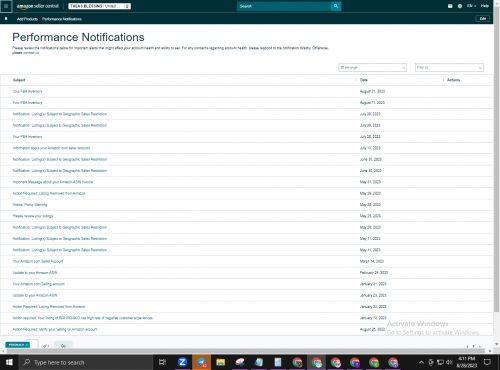Open Your Amazon.com Seller Account notification
The image size is (500, 370).
[38, 261]
